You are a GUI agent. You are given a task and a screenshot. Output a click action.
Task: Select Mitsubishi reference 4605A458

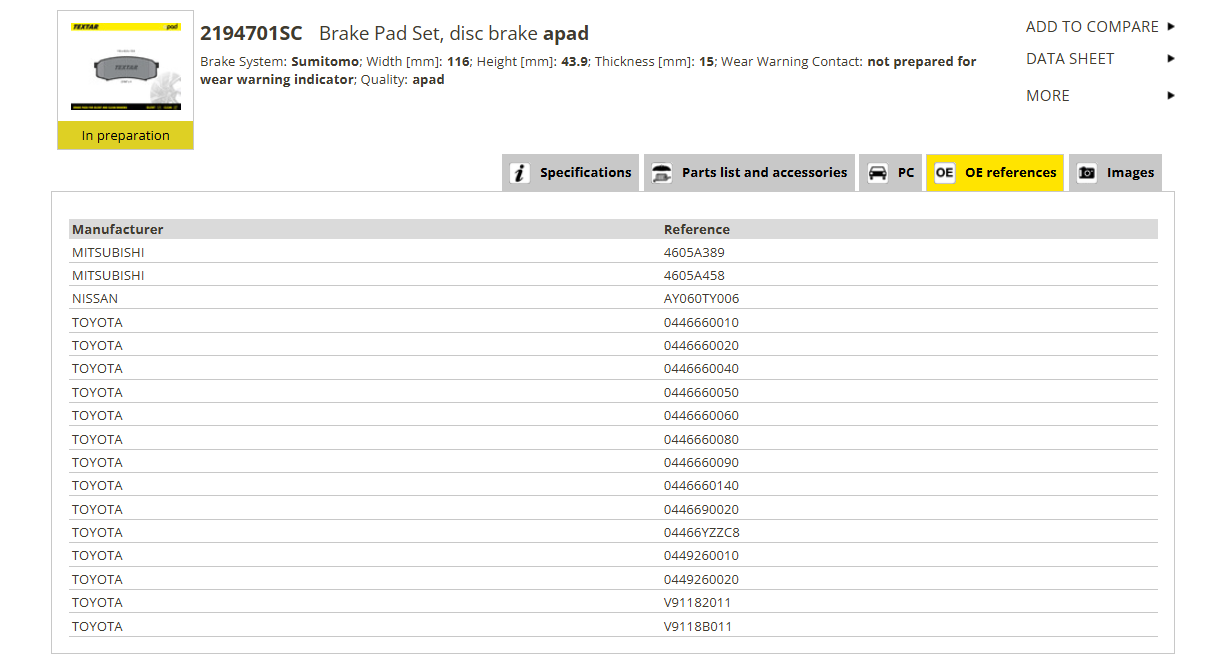click(x=694, y=275)
